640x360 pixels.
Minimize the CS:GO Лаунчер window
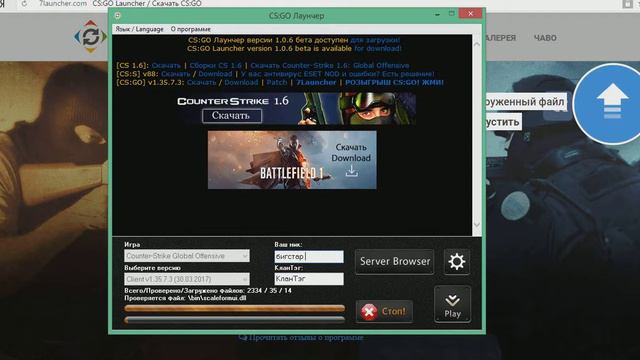pyautogui.click(x=437, y=14)
